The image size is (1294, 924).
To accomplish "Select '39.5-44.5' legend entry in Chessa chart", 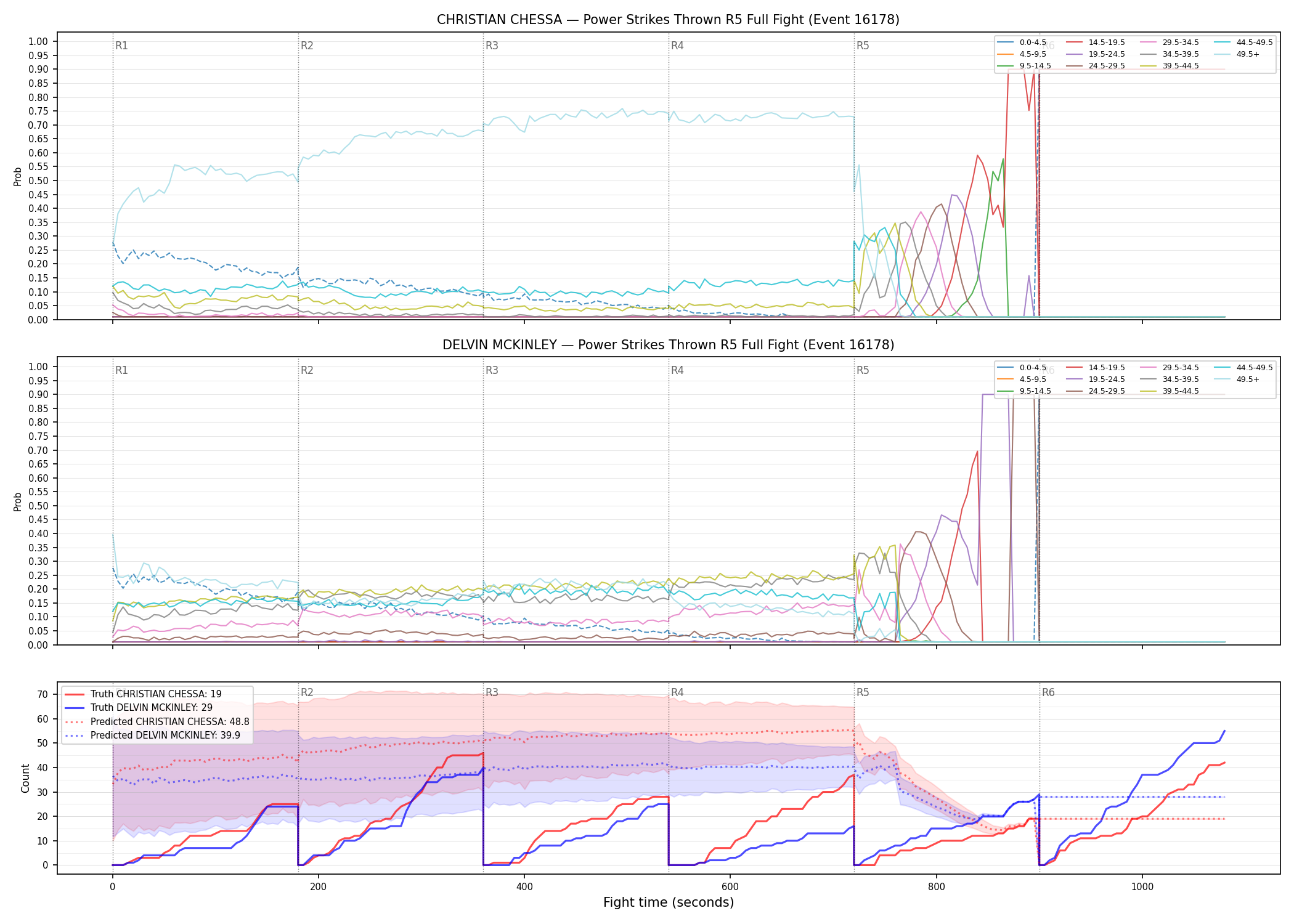I will [x=1170, y=66].
